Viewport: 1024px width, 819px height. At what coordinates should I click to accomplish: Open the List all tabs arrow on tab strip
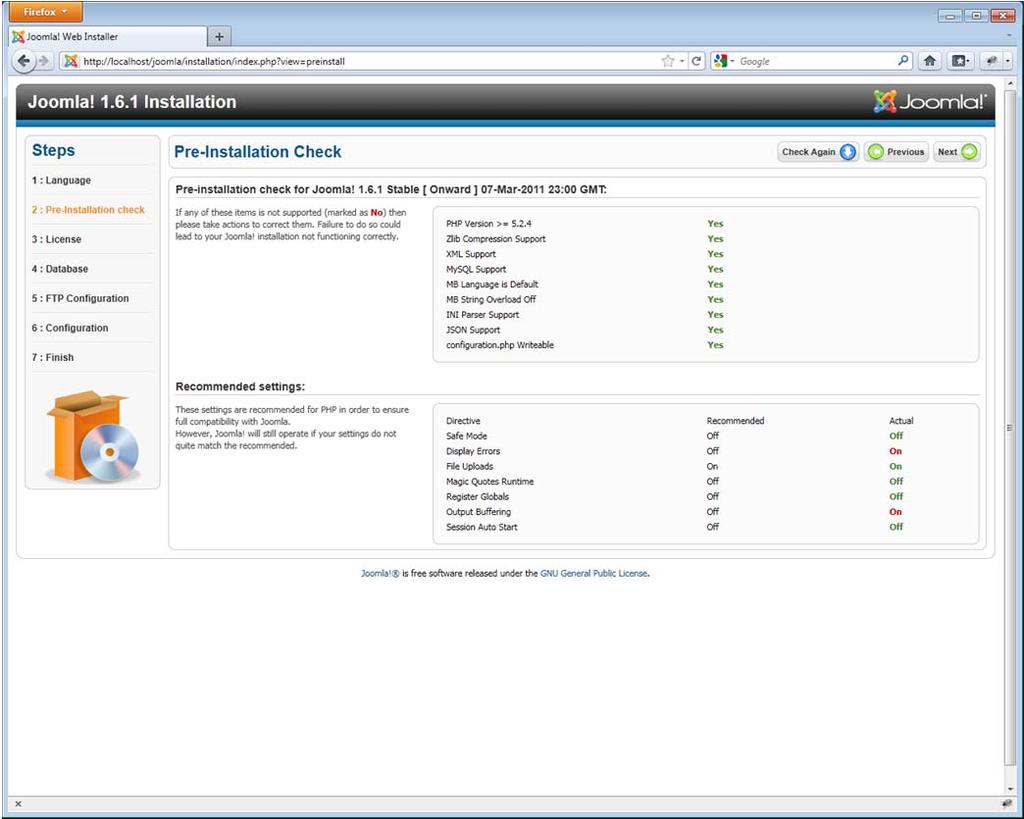(x=1011, y=37)
